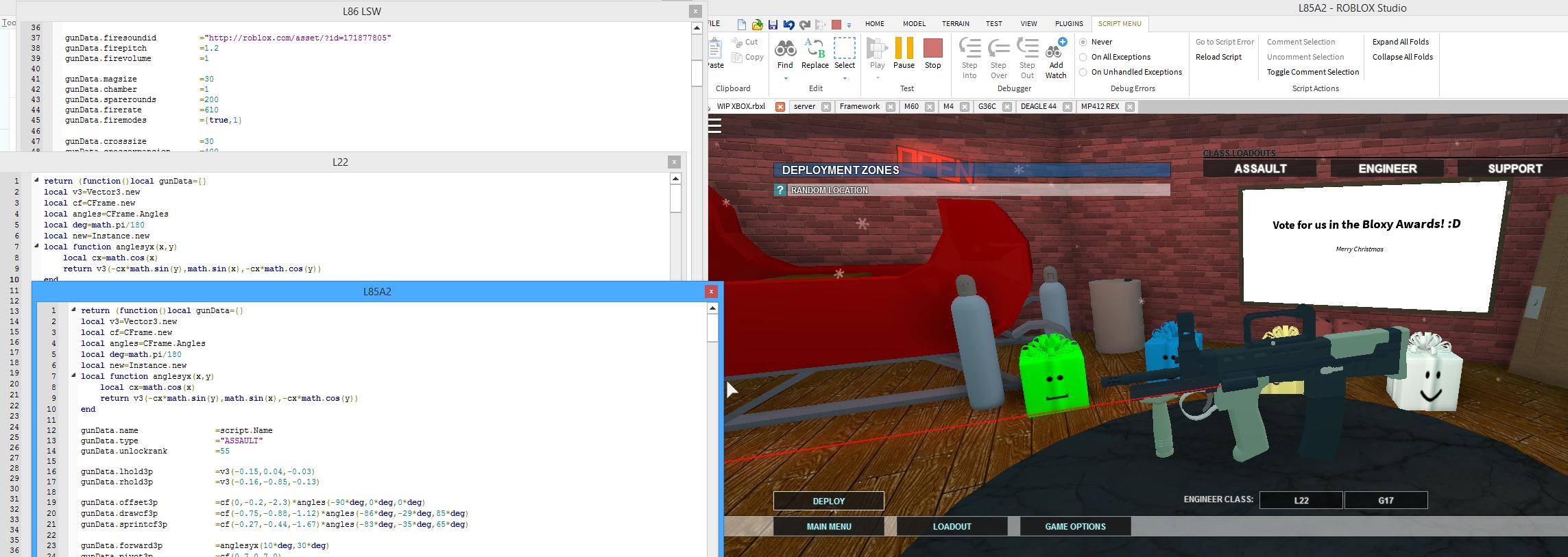1568x557 pixels.
Task: Close the Framework script tab
Action: [x=890, y=107]
